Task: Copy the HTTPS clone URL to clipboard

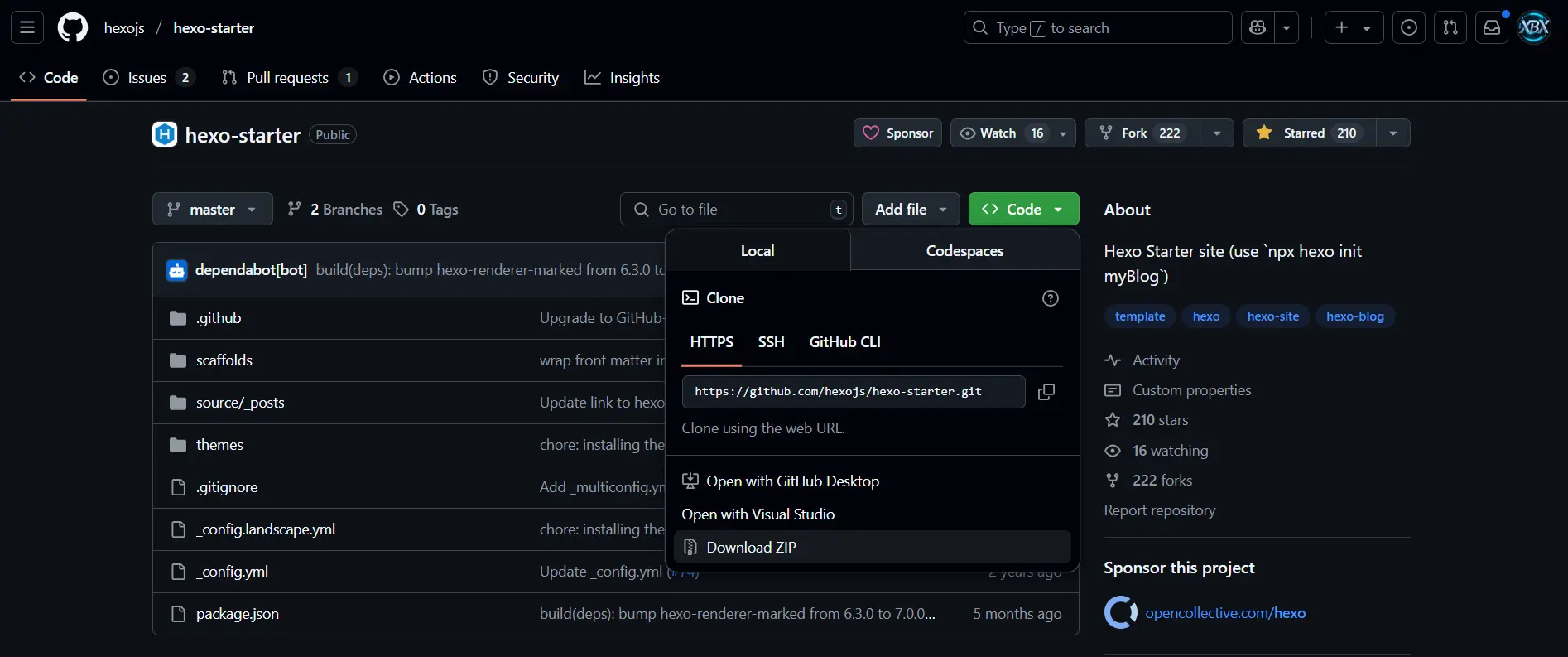Action: pos(1046,392)
